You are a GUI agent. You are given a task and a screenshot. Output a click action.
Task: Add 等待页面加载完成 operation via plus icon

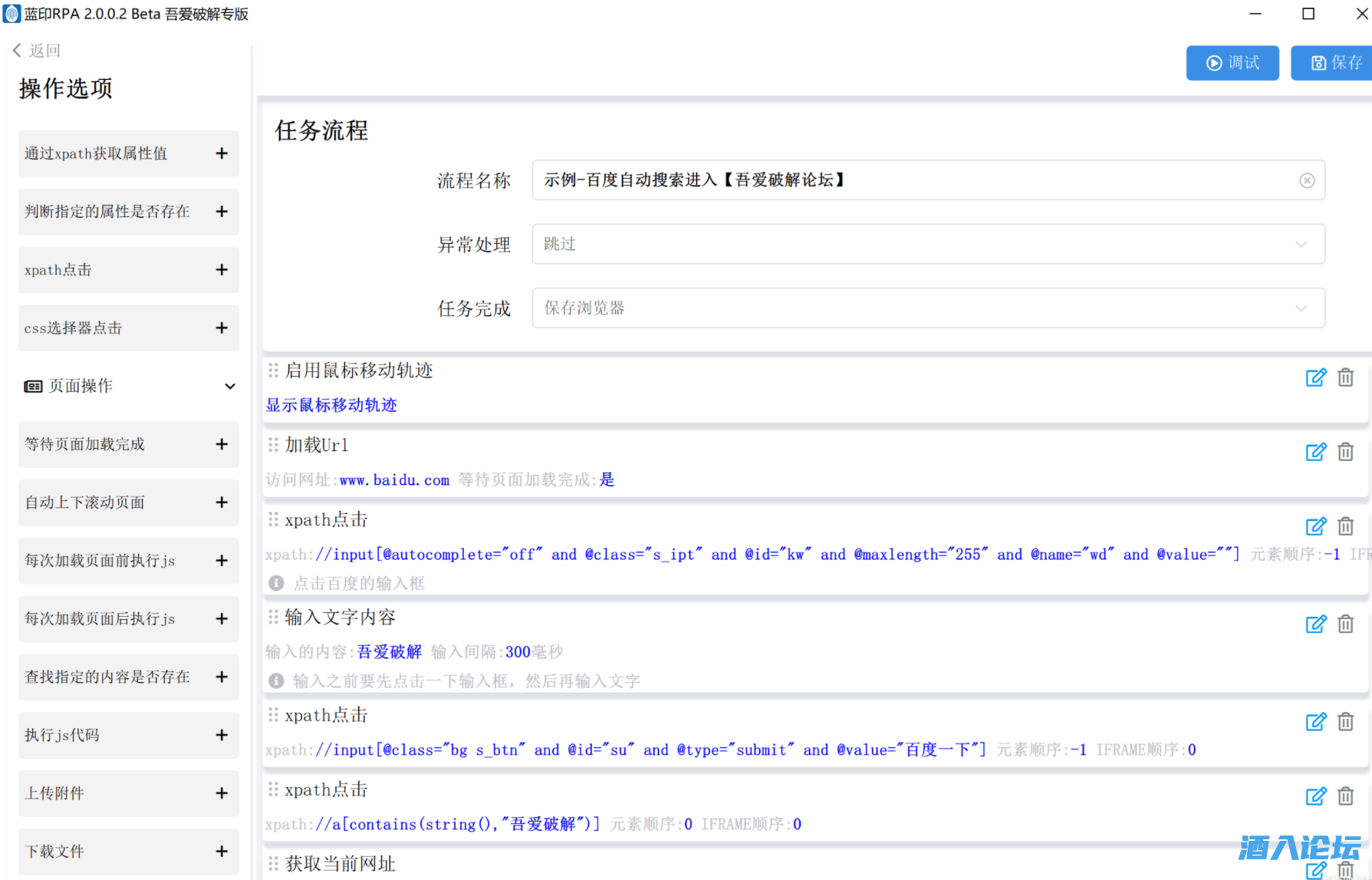click(x=222, y=444)
